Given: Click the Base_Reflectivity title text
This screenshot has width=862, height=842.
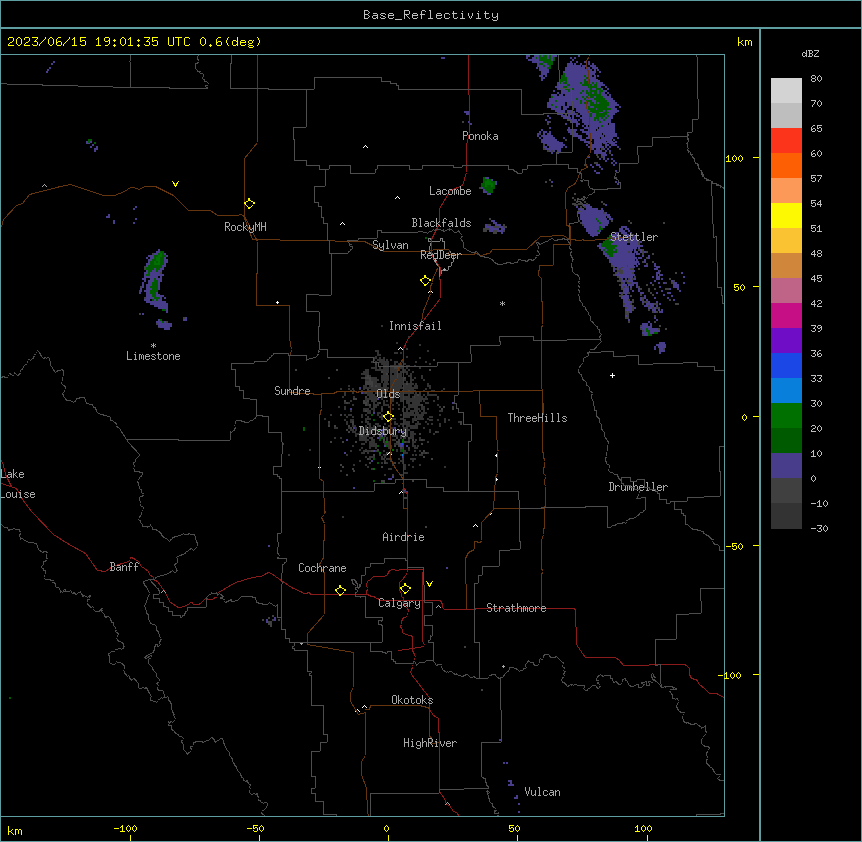Looking at the screenshot, I should (431, 15).
